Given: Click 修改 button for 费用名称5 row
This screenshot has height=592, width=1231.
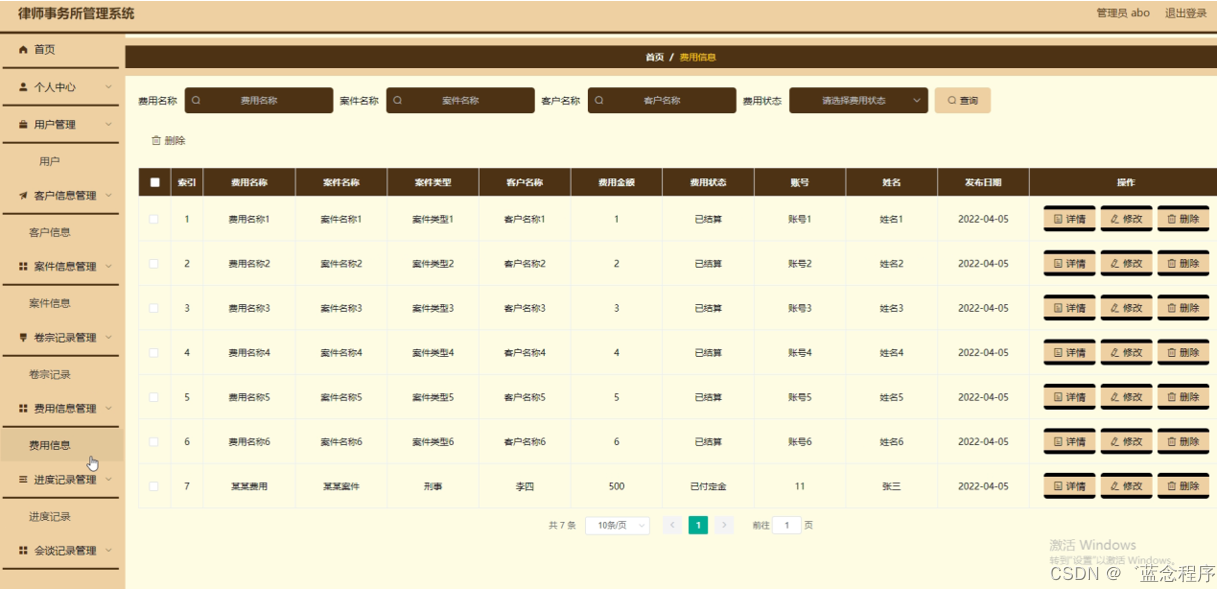Looking at the screenshot, I should [1126, 397].
